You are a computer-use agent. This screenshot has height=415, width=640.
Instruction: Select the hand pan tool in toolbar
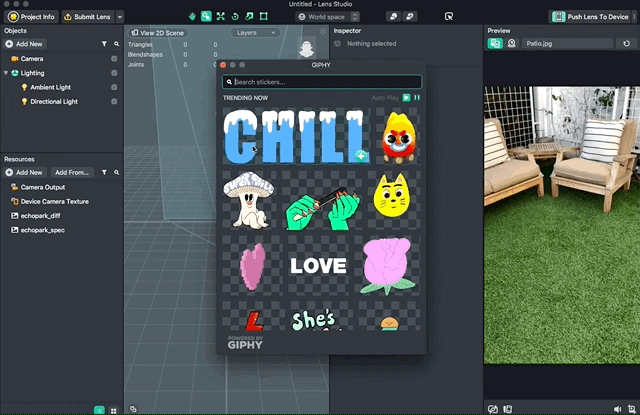(x=192, y=16)
